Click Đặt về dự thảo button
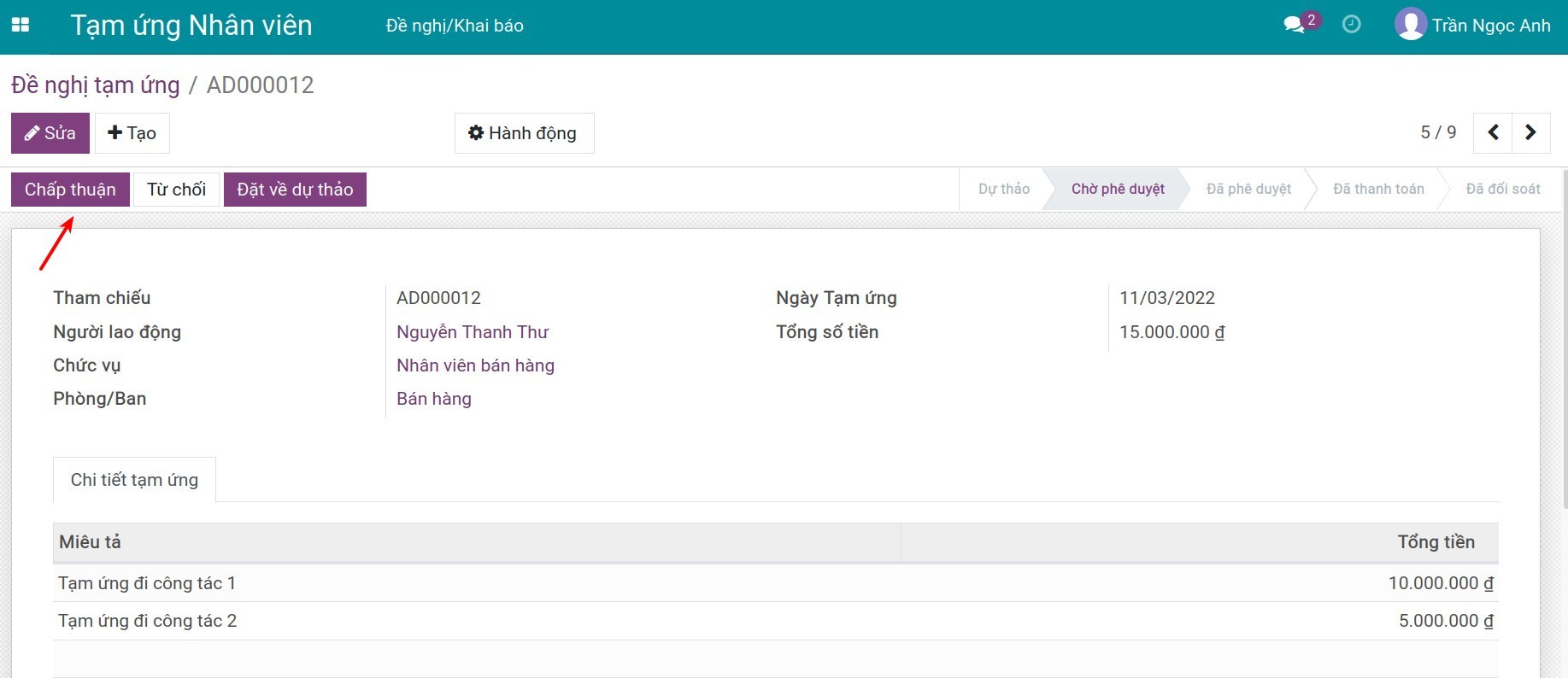1568x678 pixels. click(295, 190)
